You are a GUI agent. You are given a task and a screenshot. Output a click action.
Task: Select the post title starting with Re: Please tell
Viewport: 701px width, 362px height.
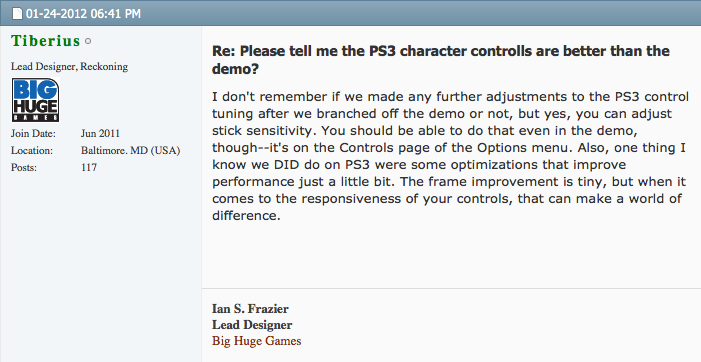pos(441,59)
